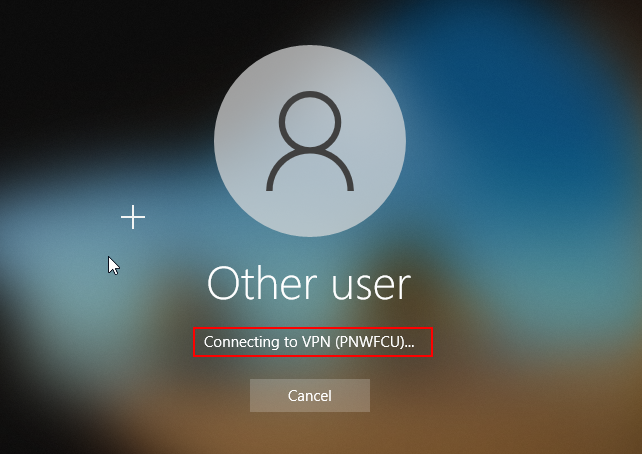The width and height of the screenshot is (642, 454).
Task: Click the word to in status line
Action: [x=290, y=342]
